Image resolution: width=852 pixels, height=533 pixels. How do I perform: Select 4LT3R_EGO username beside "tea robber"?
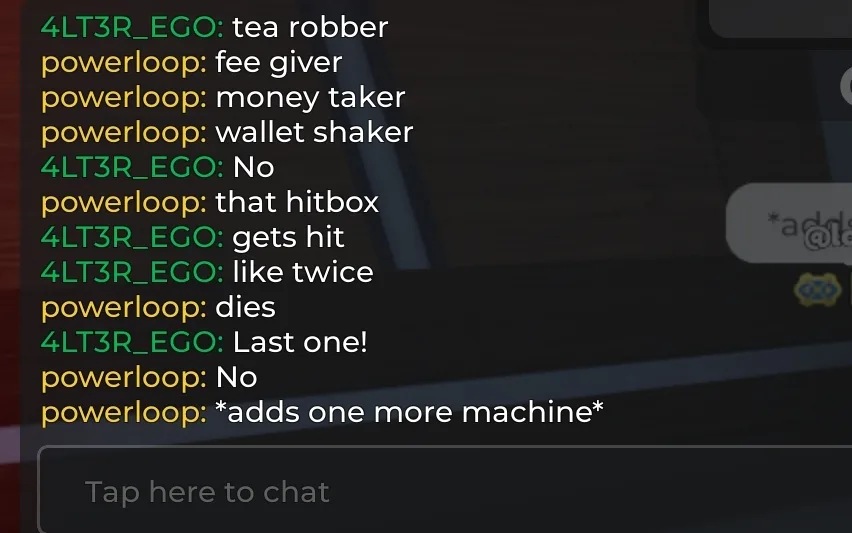click(x=131, y=27)
